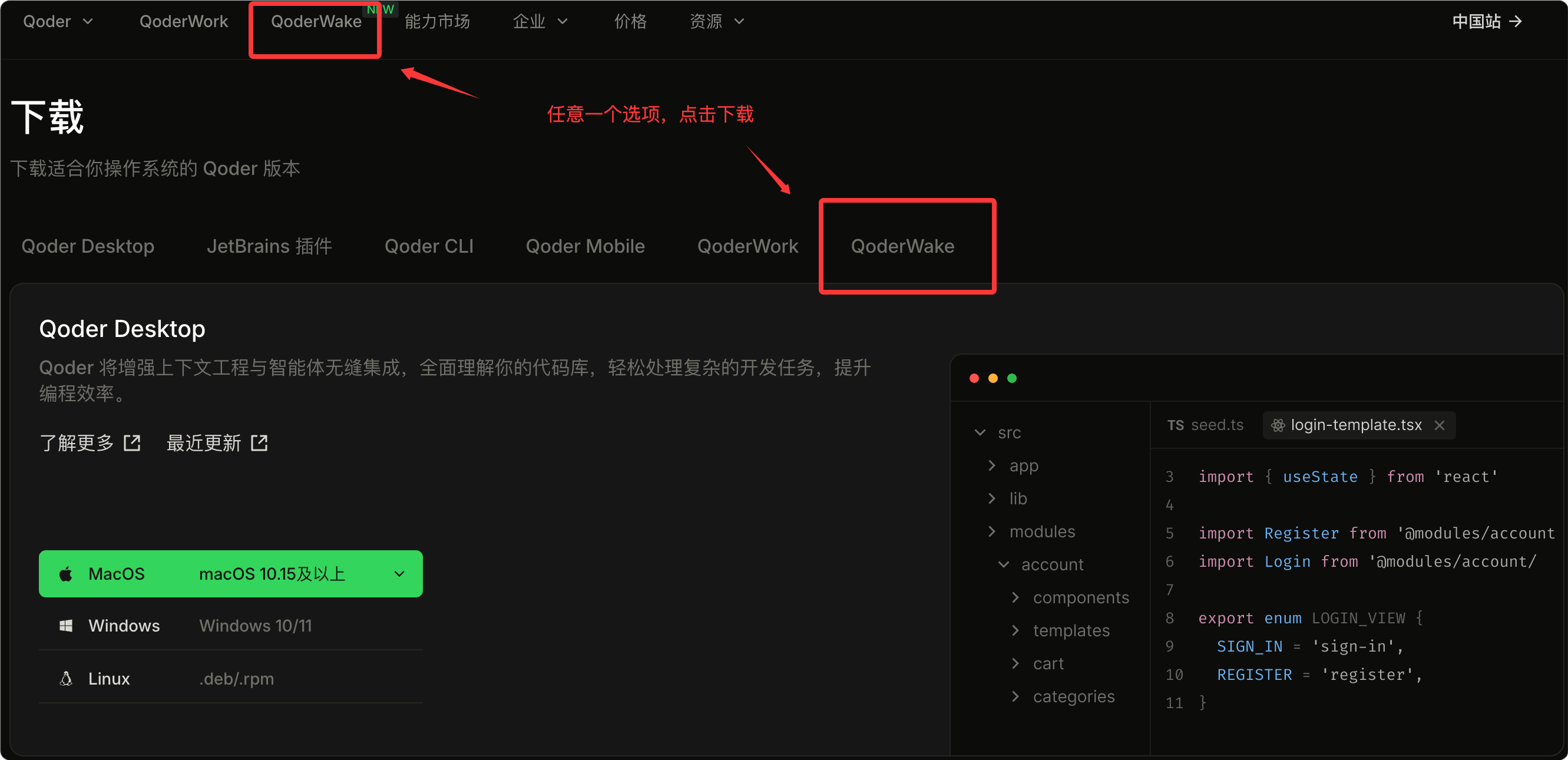Click code line 8 export enum LOGIN_VIEW

point(1311,617)
